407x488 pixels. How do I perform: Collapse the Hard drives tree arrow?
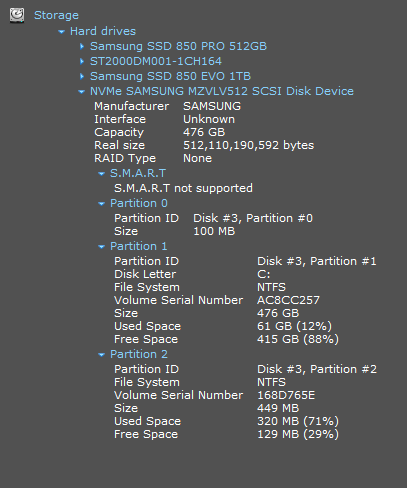[x=61, y=32]
